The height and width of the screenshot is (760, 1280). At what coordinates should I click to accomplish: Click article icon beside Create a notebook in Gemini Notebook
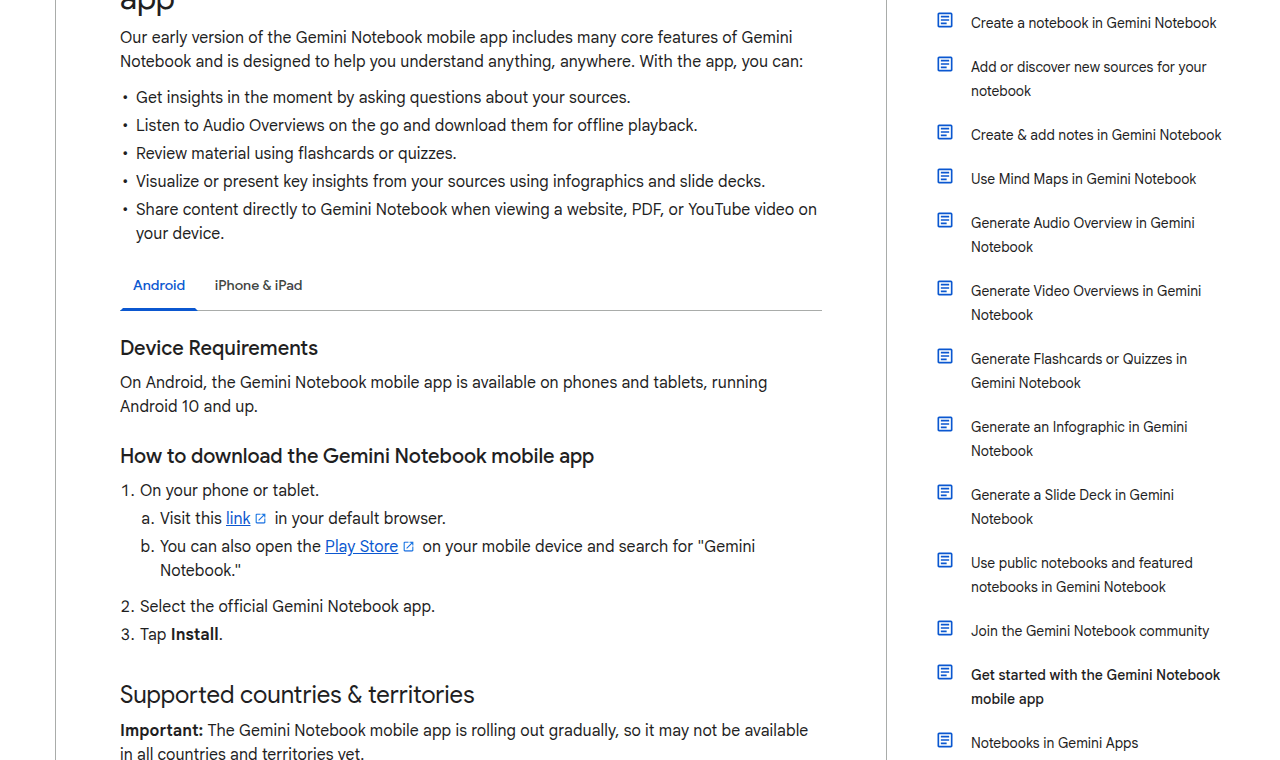point(945,20)
